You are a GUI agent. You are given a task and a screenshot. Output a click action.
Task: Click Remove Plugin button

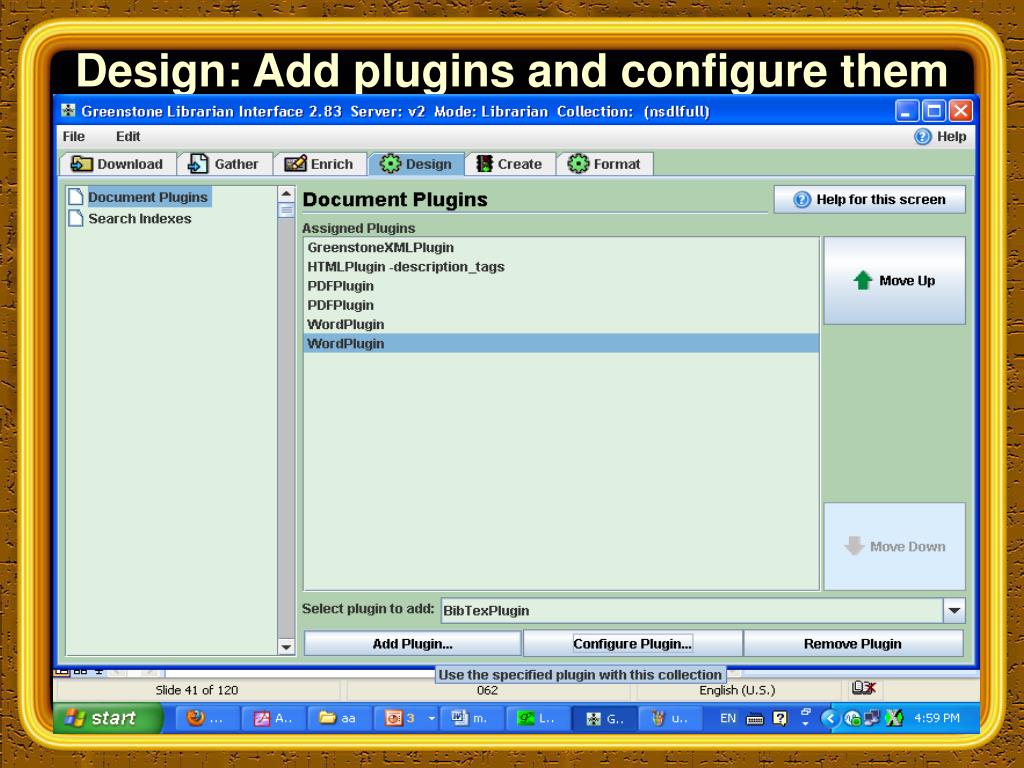(853, 644)
